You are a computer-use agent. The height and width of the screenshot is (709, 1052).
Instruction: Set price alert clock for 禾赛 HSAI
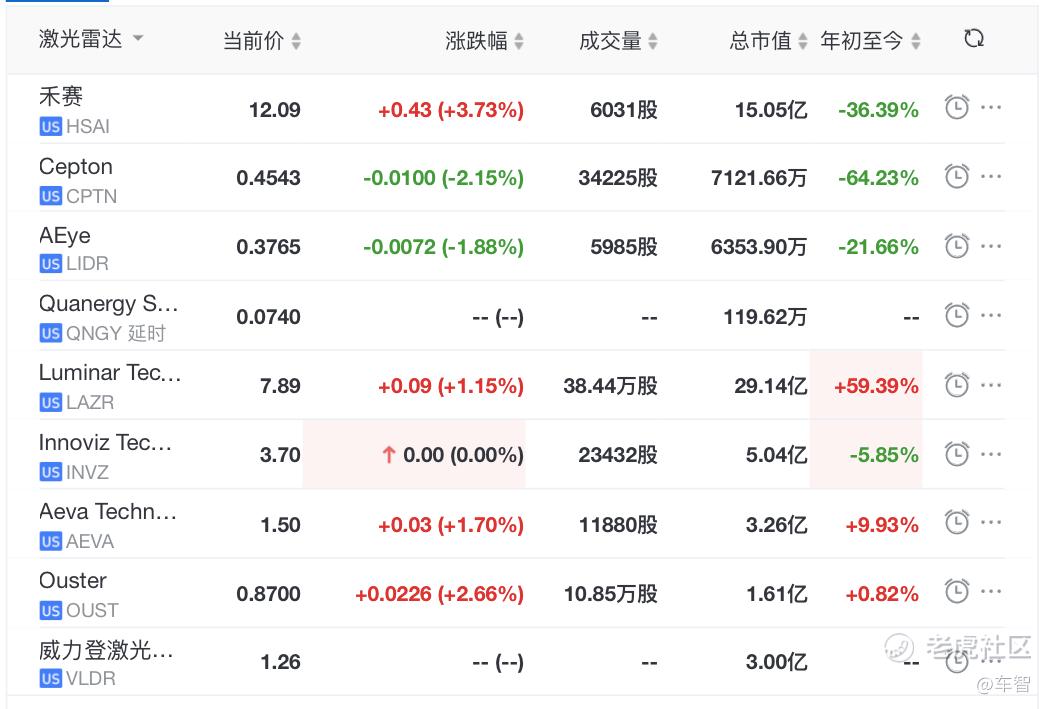(957, 108)
